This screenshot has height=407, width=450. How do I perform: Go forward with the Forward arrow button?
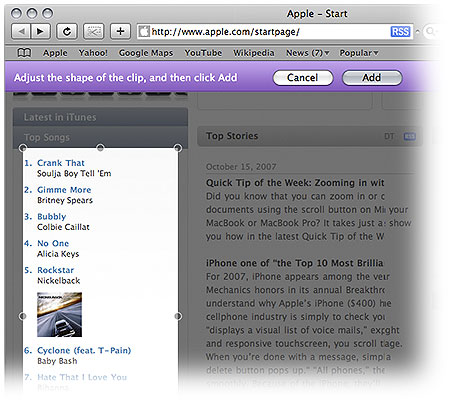tap(40, 32)
